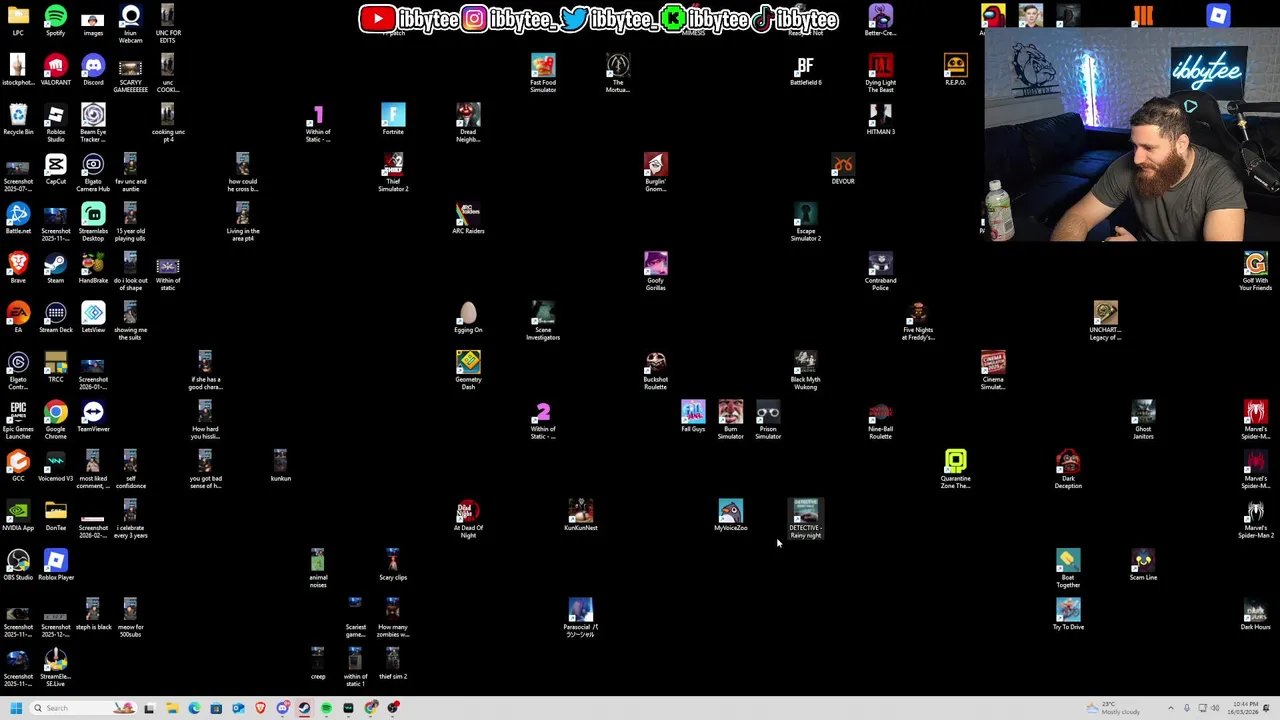Launch Scam Line shortcut
Screen dimensions: 1280x720
tap(1143, 565)
